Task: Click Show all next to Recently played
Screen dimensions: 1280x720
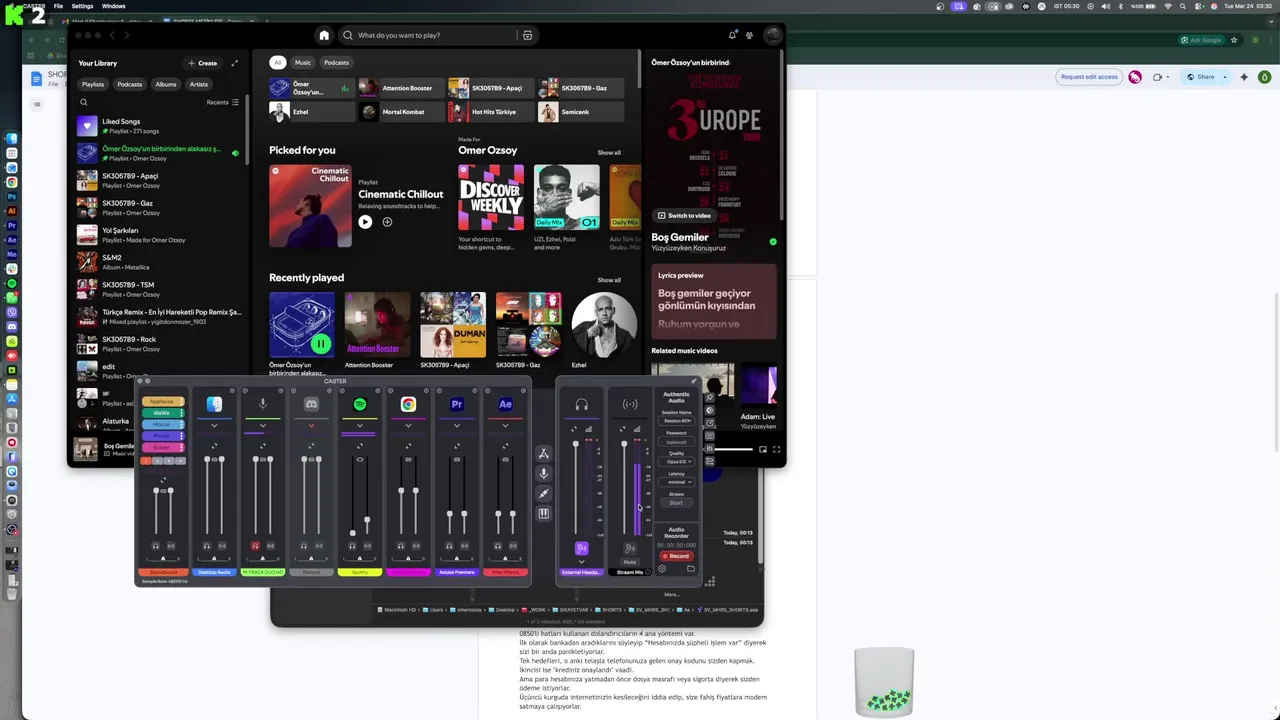Action: click(x=609, y=280)
